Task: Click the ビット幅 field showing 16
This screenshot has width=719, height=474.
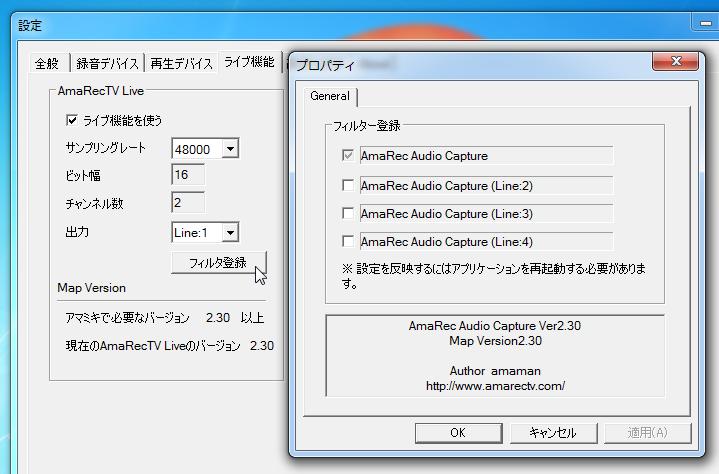Action: pos(188,176)
